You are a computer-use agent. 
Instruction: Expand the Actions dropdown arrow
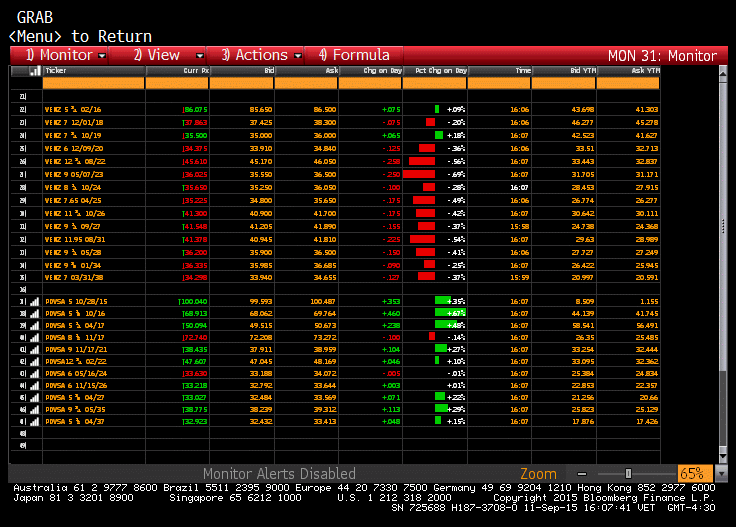coord(298,56)
